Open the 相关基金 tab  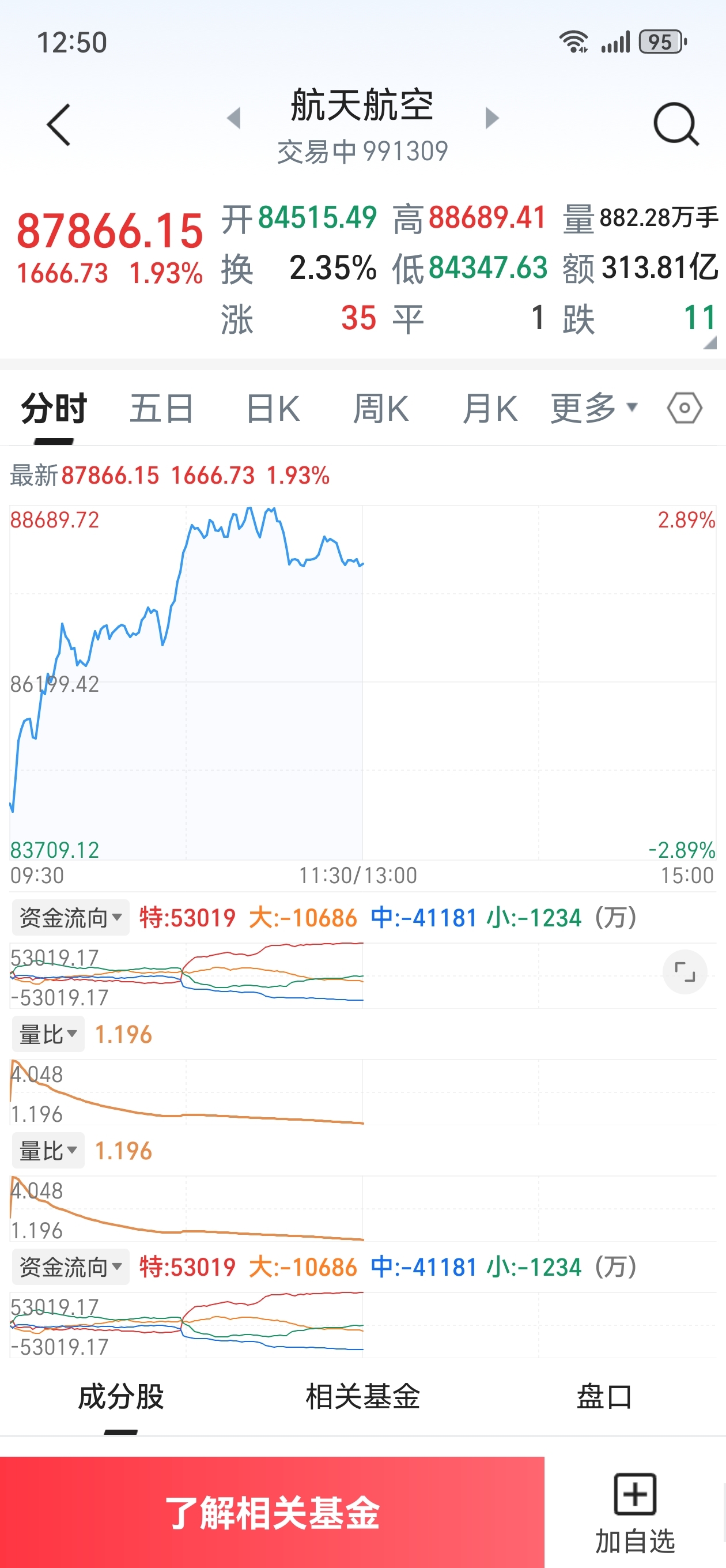362,1396
